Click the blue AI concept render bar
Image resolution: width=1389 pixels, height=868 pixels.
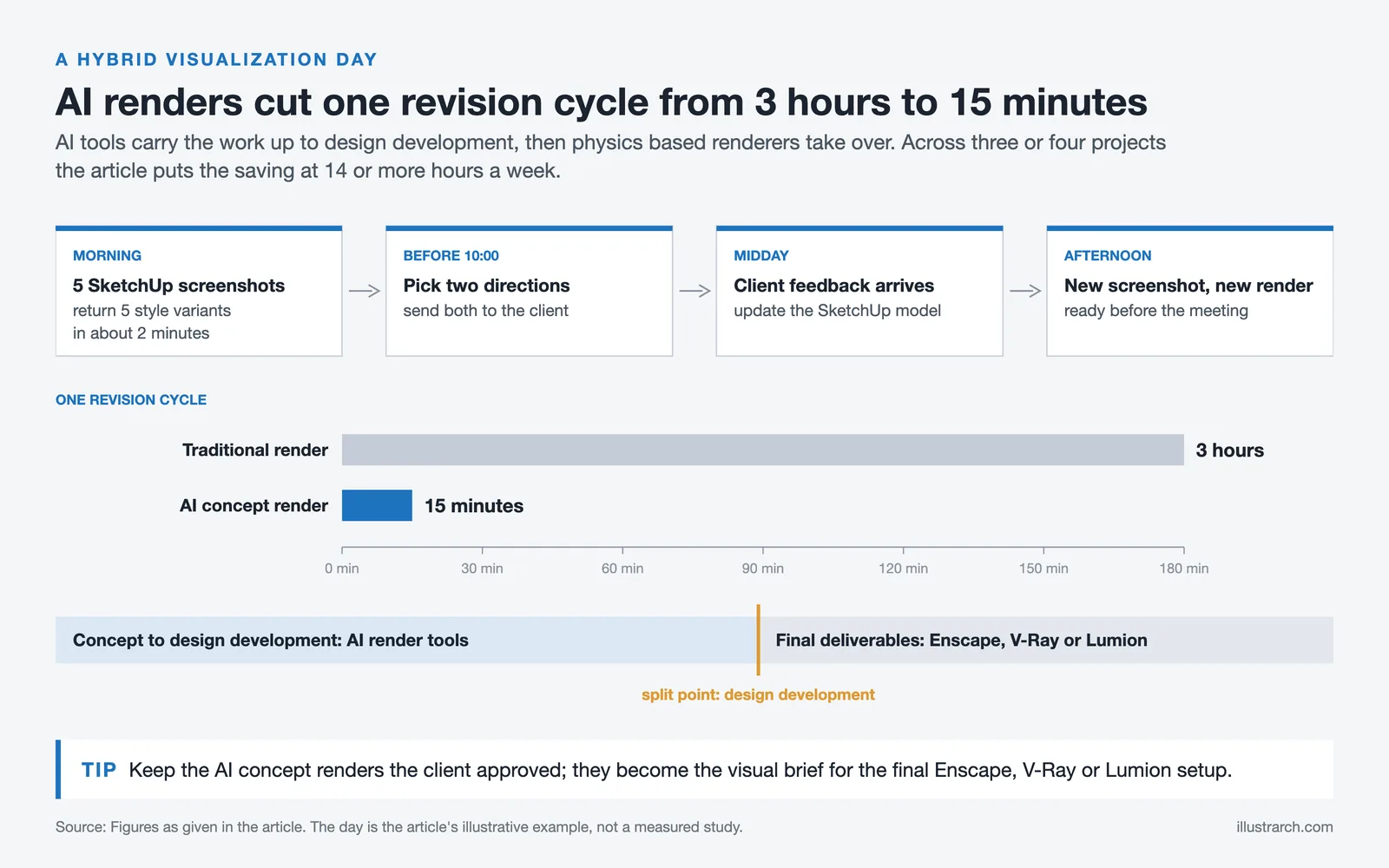coord(377,505)
